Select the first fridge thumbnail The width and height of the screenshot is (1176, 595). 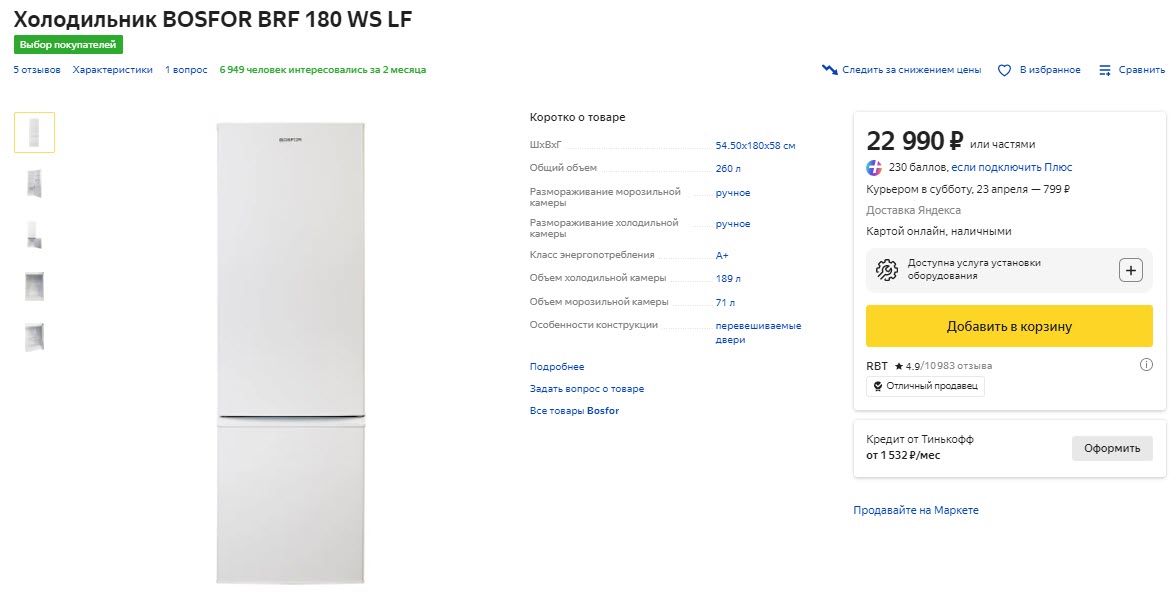coord(34,132)
